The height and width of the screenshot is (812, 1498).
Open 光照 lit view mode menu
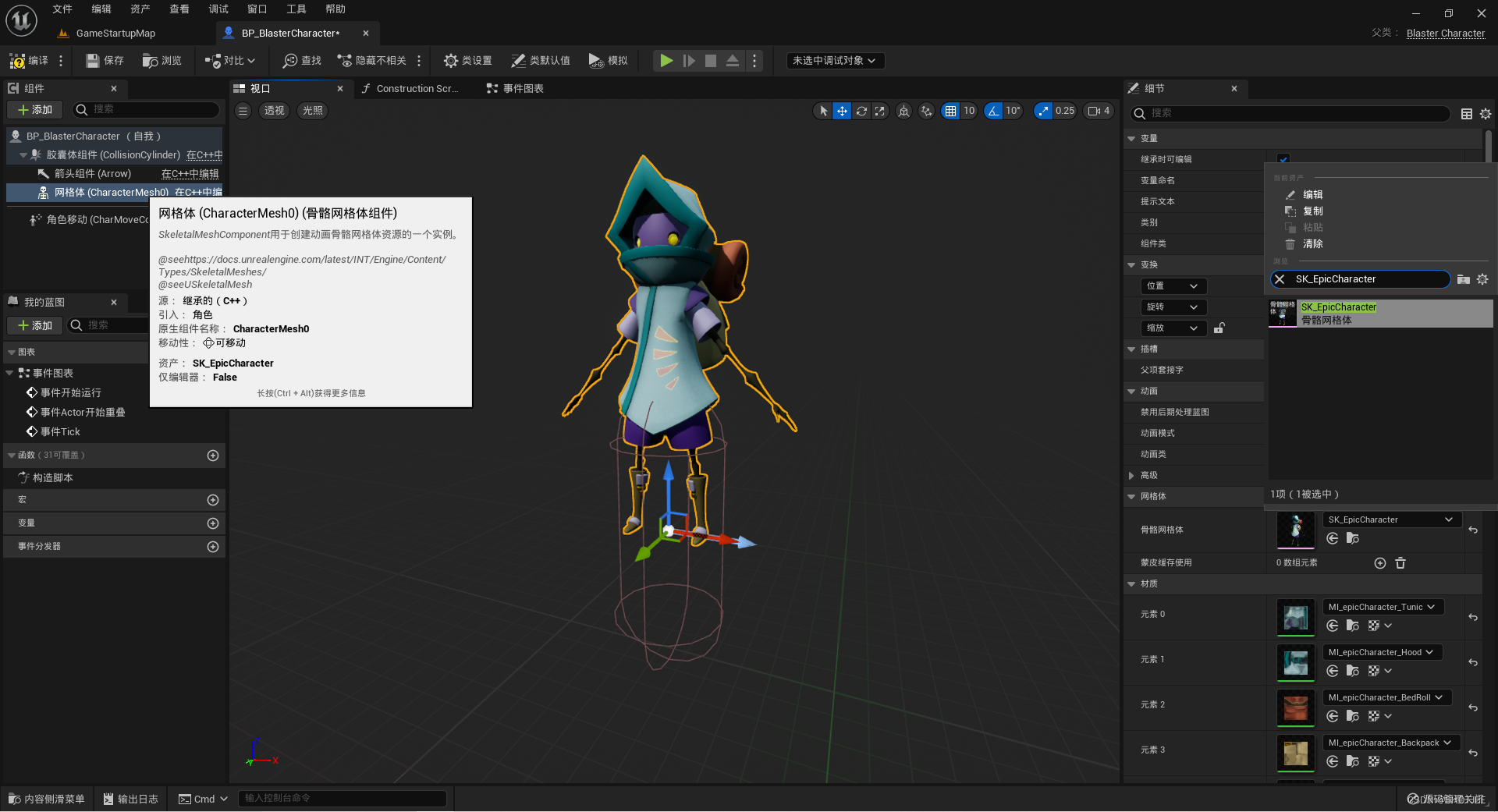click(313, 111)
